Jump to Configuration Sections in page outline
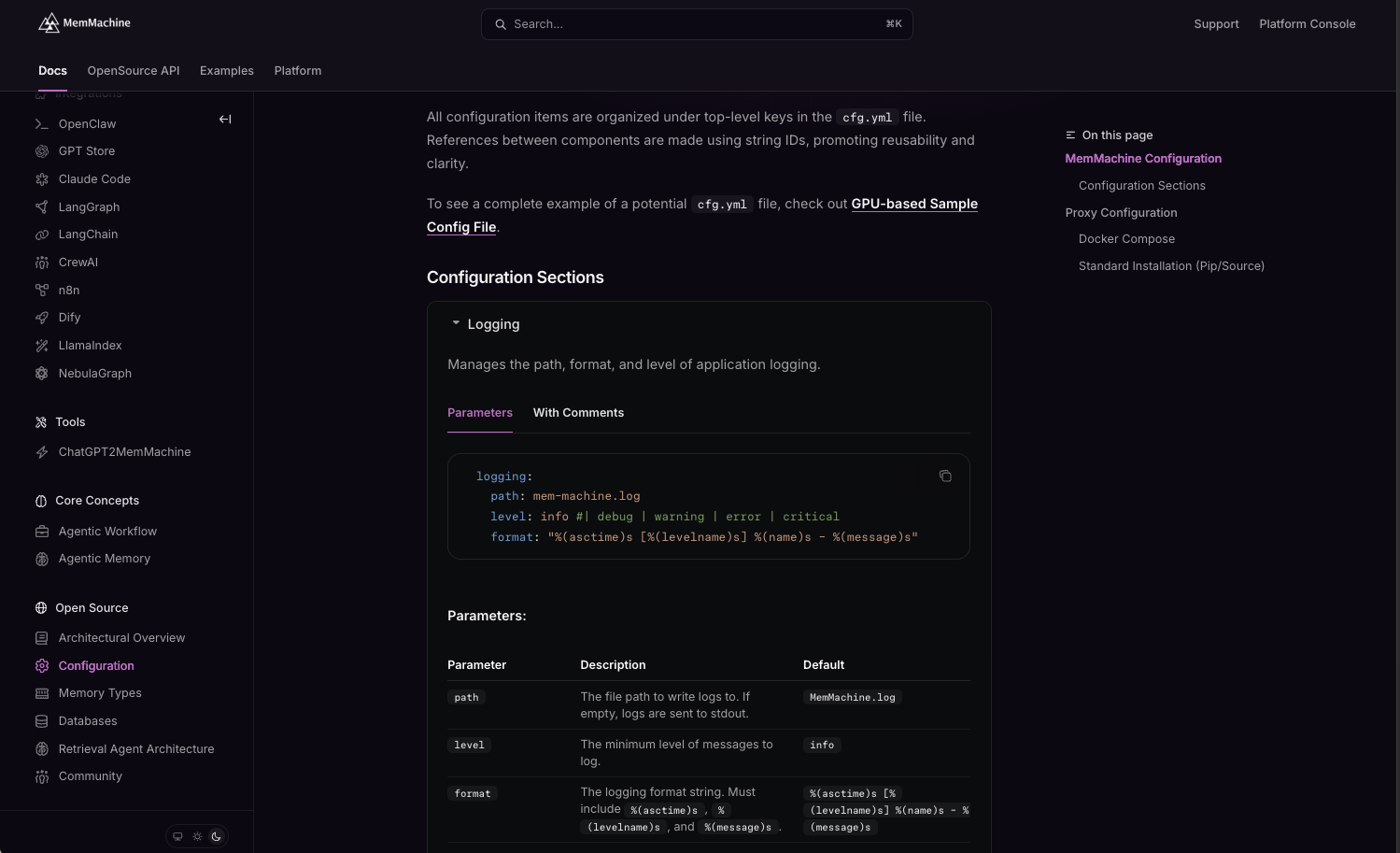Image resolution: width=1400 pixels, height=853 pixels. coord(1141,186)
